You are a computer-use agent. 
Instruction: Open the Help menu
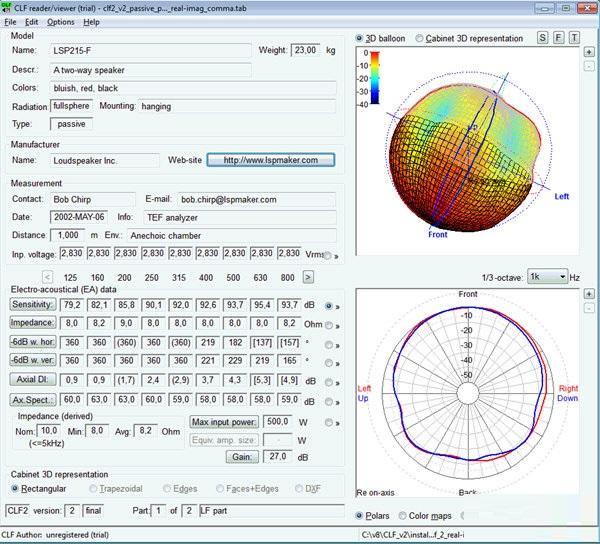pos(91,21)
